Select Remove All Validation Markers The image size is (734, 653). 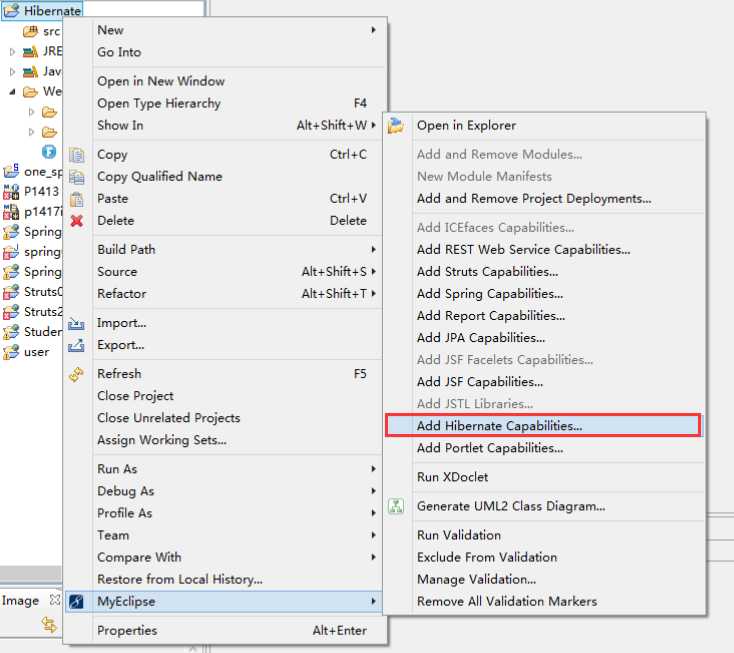click(x=544, y=601)
